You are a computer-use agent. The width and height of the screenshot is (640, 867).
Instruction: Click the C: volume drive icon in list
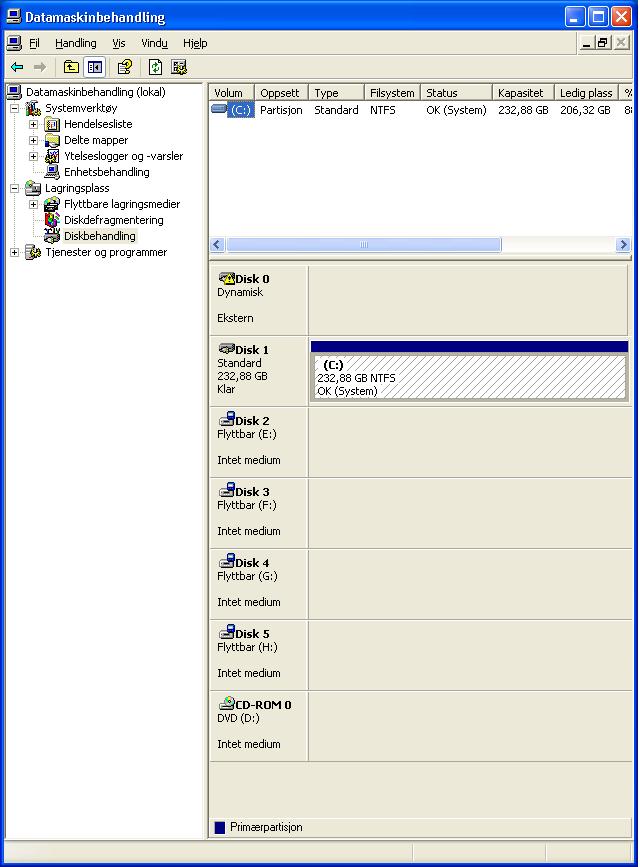[219, 109]
